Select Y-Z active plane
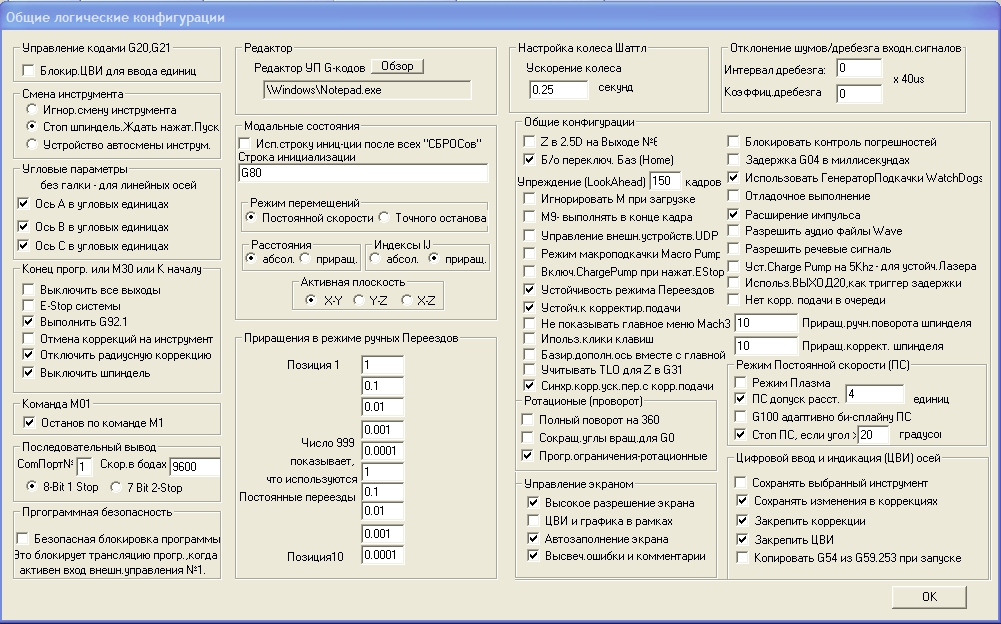The height and width of the screenshot is (624, 1001). point(358,300)
